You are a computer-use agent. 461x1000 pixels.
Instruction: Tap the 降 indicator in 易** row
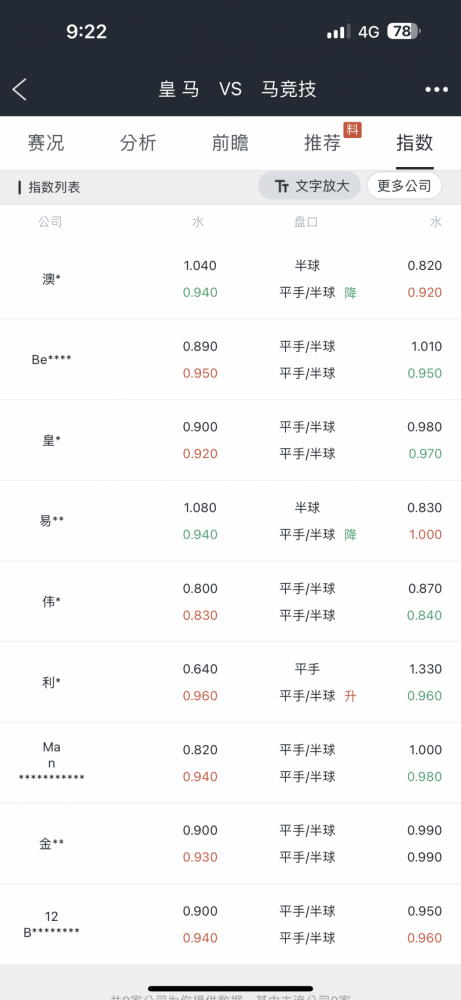click(350, 534)
